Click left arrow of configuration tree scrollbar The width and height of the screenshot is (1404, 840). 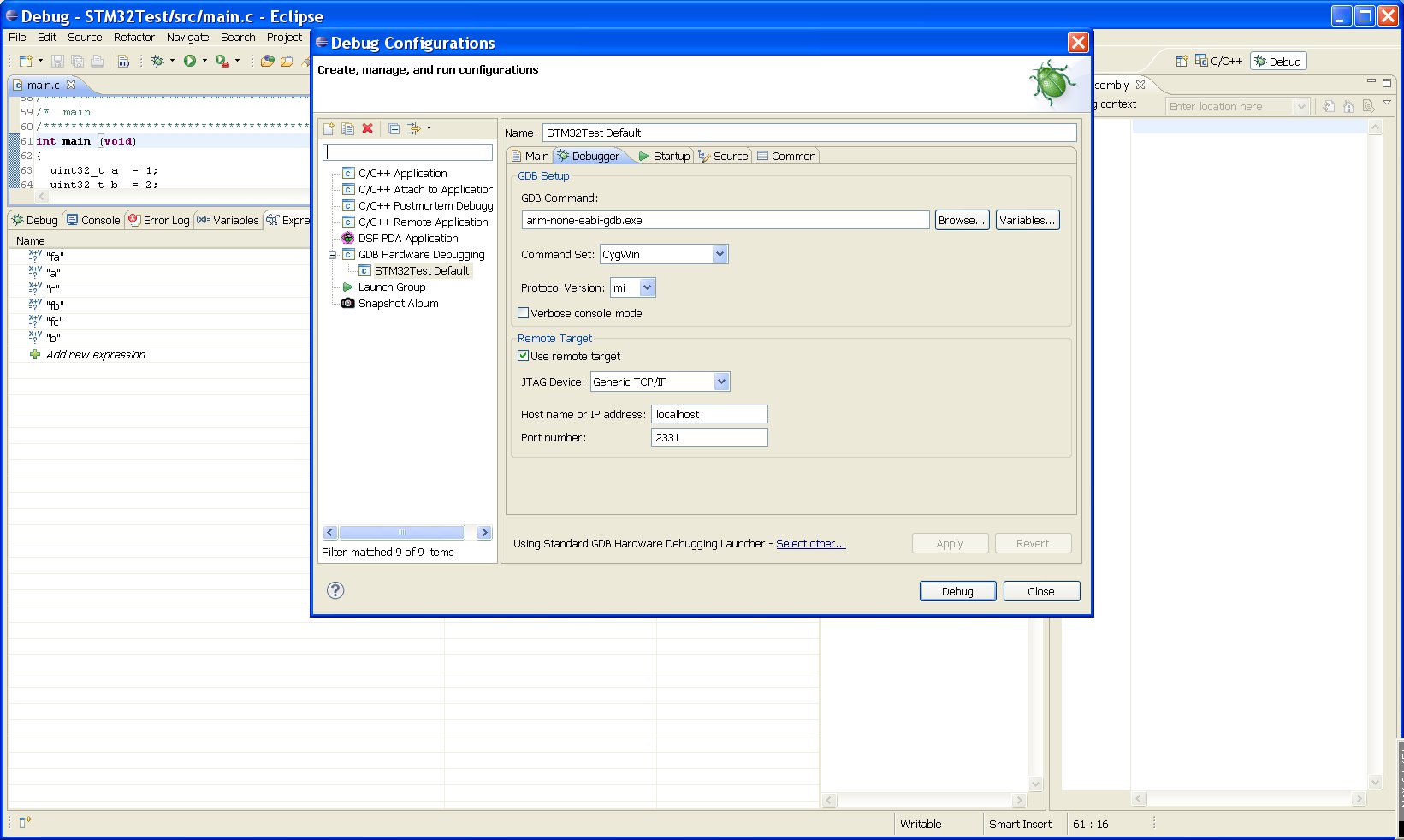point(330,533)
